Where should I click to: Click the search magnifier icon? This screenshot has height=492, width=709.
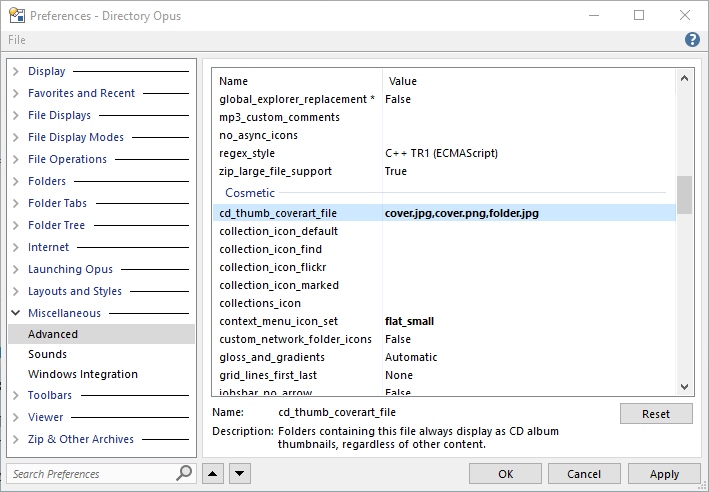tap(184, 473)
